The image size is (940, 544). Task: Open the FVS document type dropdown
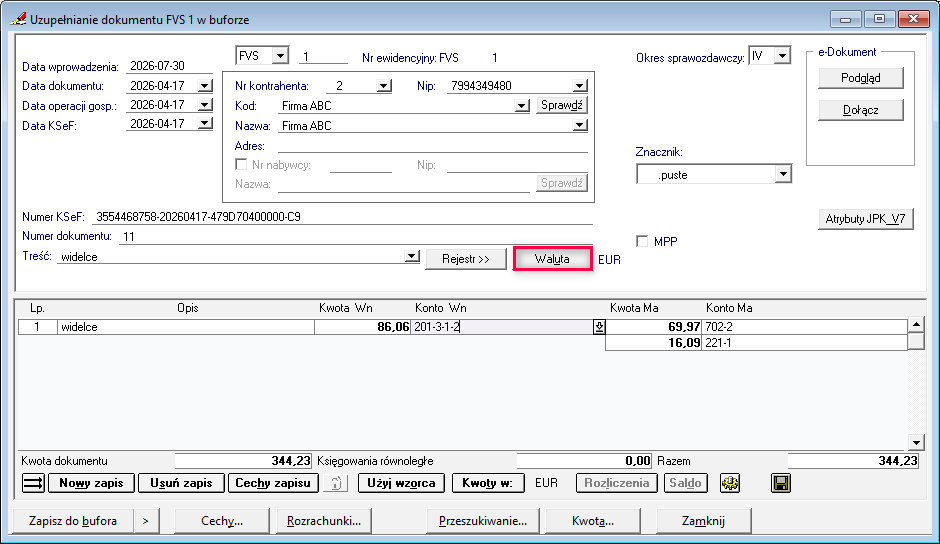click(280, 56)
